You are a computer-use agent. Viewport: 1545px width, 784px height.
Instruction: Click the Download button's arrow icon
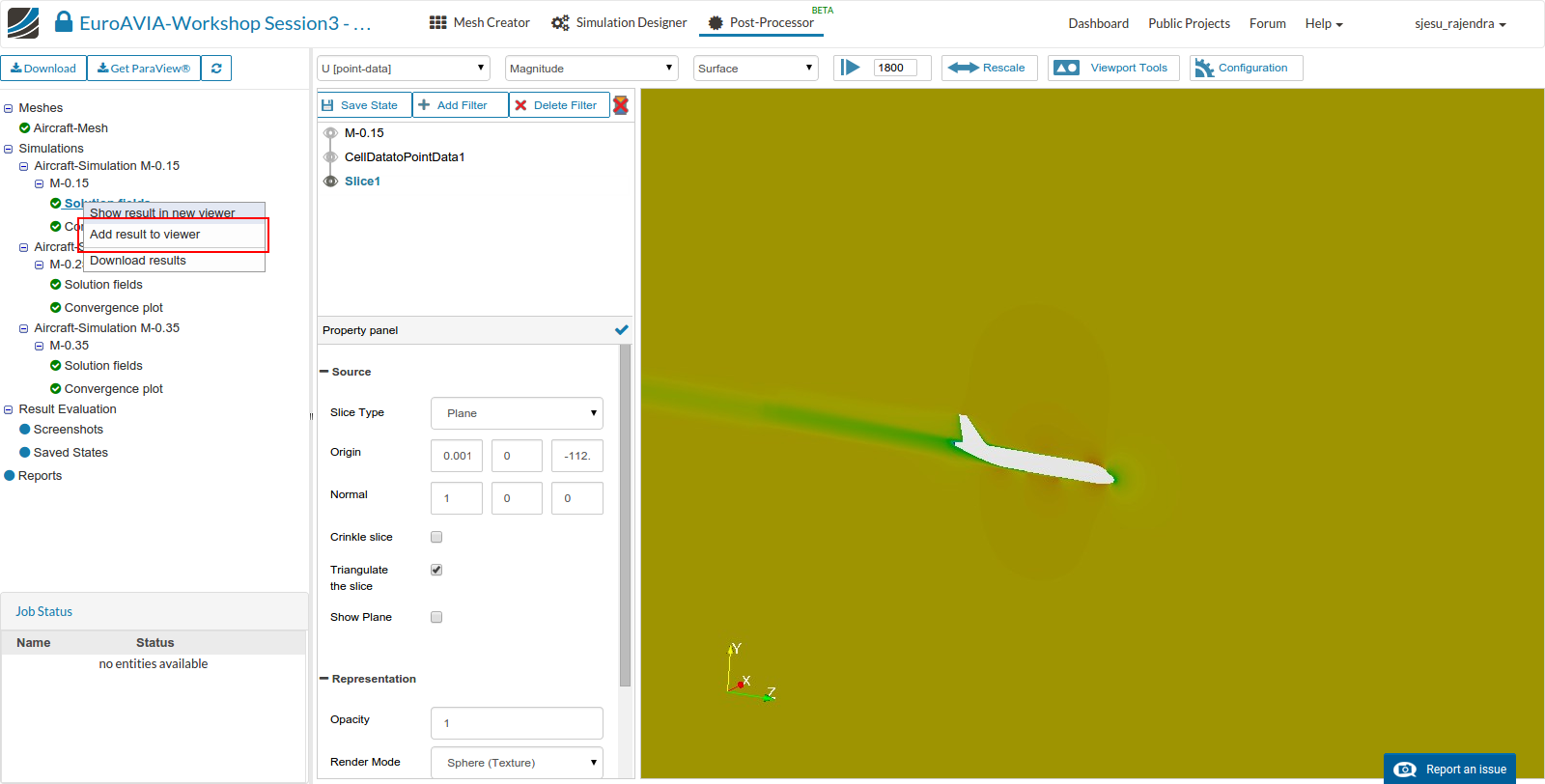tap(16, 69)
